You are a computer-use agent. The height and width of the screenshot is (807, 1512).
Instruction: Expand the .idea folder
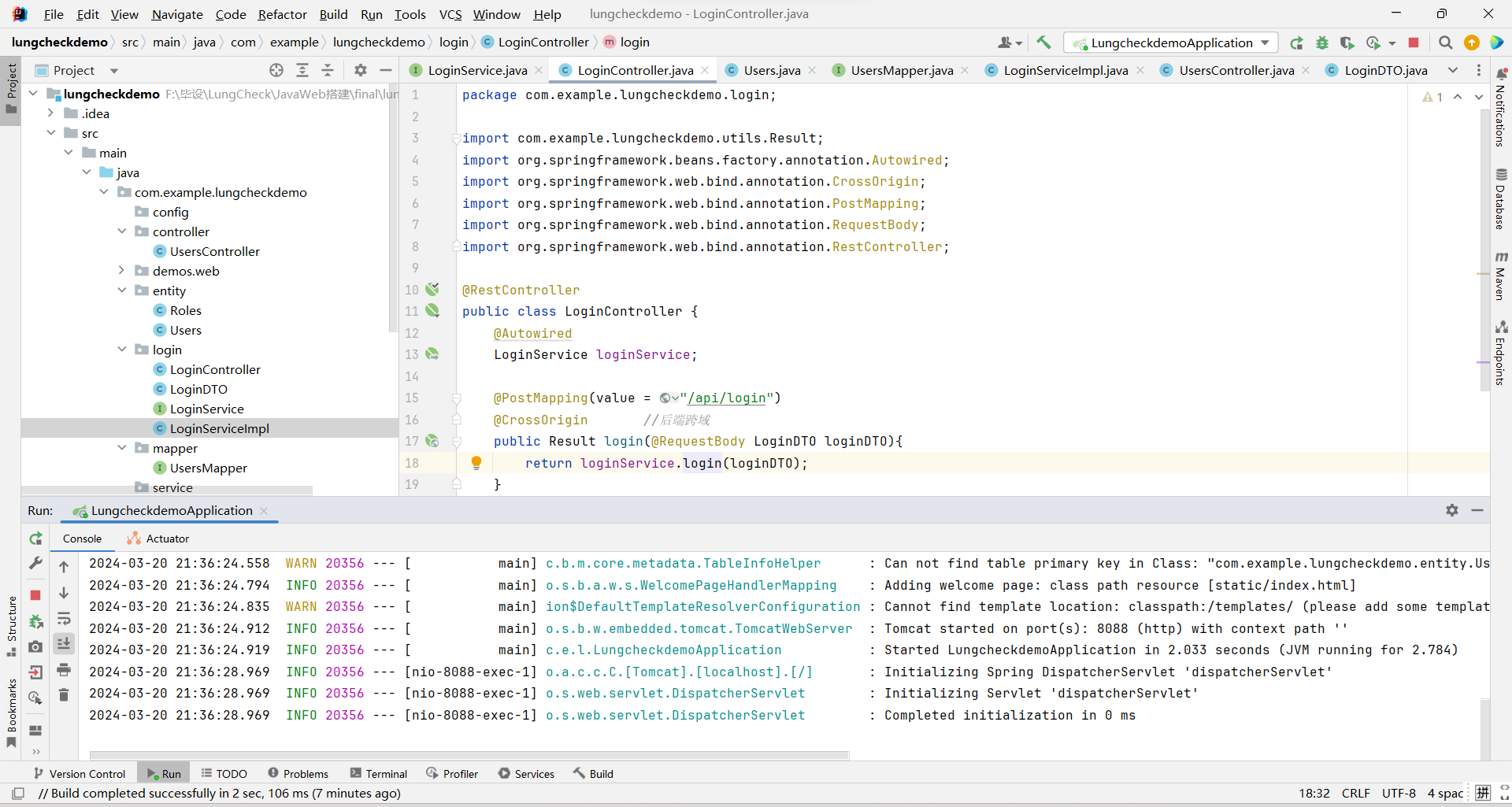pos(51,113)
